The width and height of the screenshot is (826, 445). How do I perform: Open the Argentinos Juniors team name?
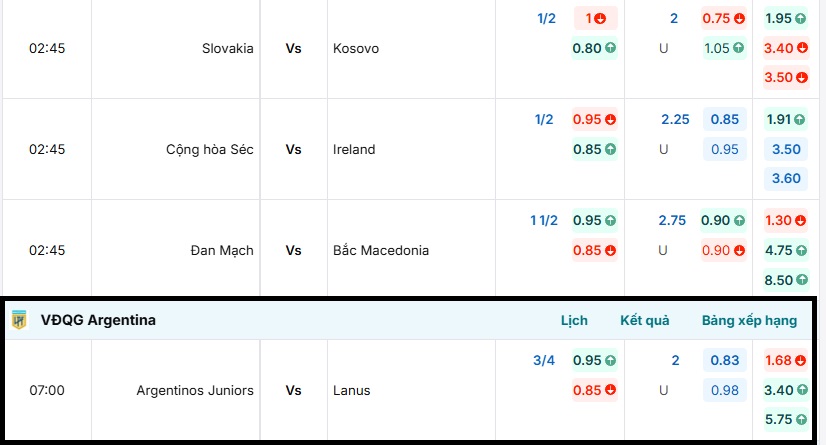coord(195,390)
